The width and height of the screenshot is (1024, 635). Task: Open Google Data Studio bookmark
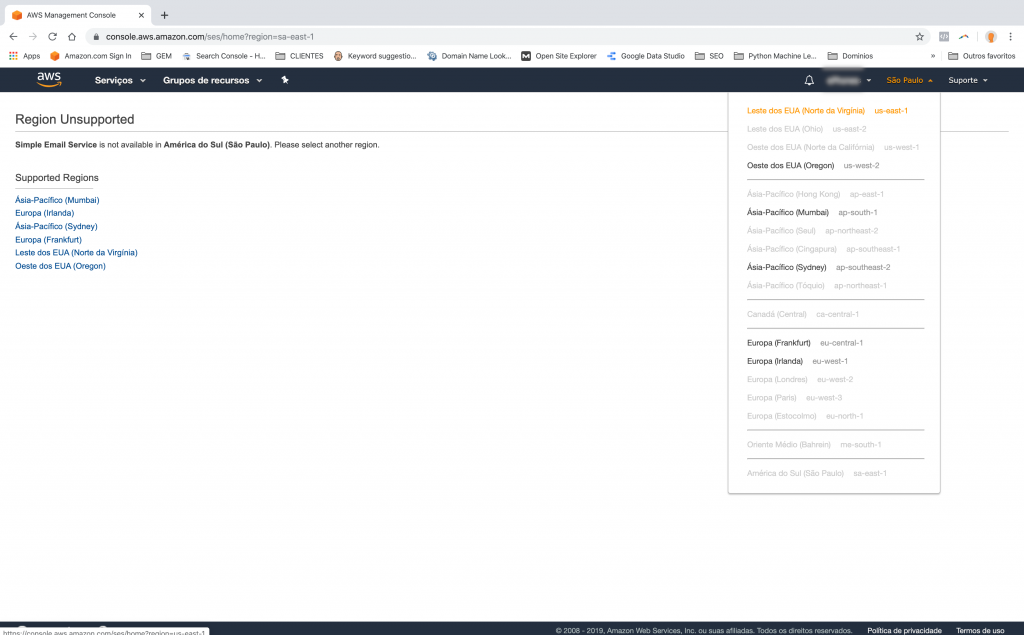click(x=645, y=56)
